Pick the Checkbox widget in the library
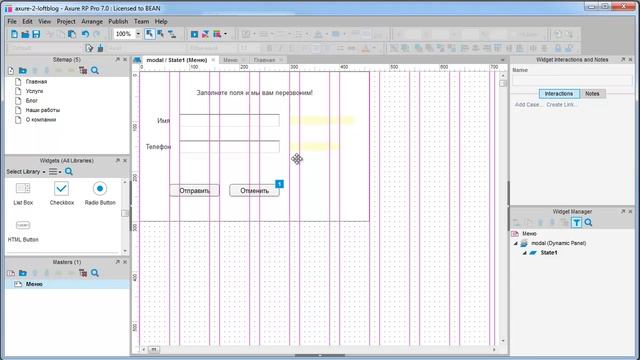This screenshot has height=360, width=640. [62, 193]
